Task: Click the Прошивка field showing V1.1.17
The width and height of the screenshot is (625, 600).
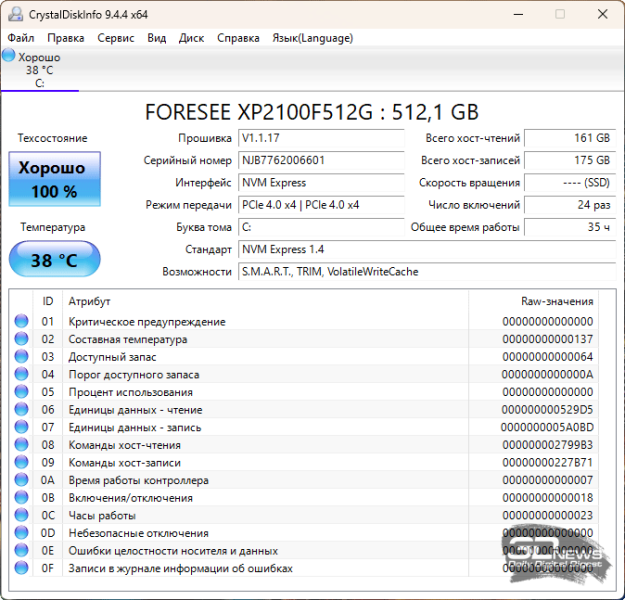Action: (x=320, y=138)
